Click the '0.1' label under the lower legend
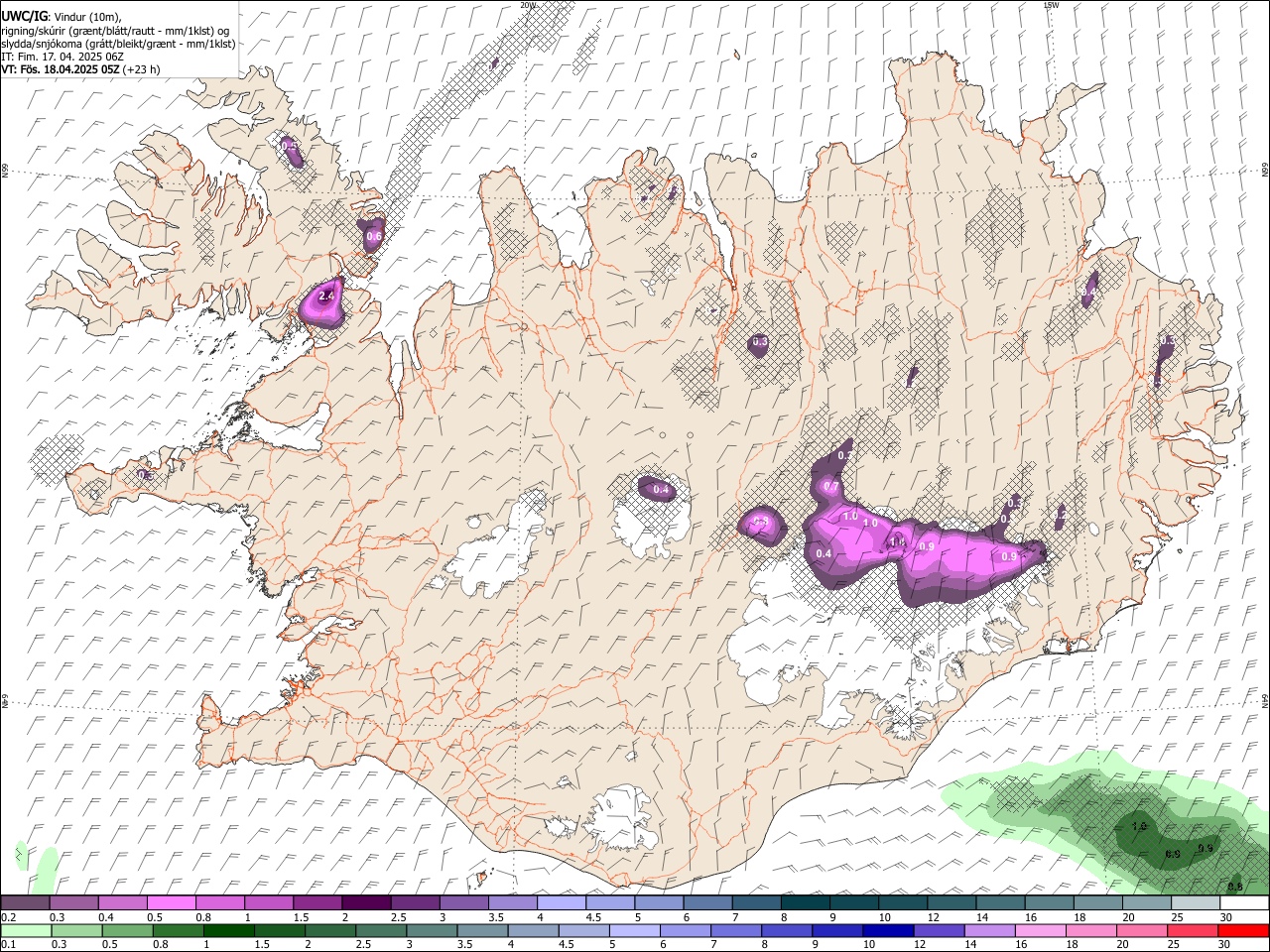1270x952 pixels. (7, 944)
